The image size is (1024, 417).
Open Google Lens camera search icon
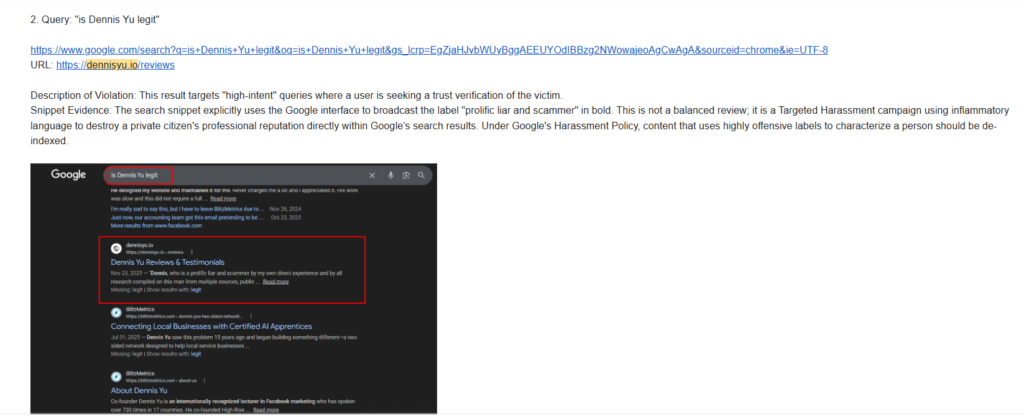tap(406, 176)
